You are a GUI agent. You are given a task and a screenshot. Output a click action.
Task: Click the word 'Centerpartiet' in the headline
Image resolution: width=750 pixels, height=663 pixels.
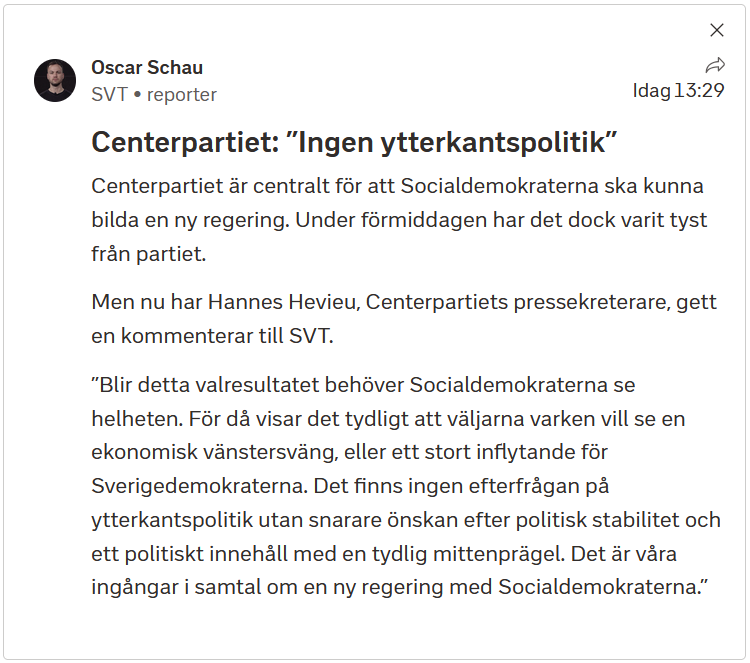[x=182, y=142]
